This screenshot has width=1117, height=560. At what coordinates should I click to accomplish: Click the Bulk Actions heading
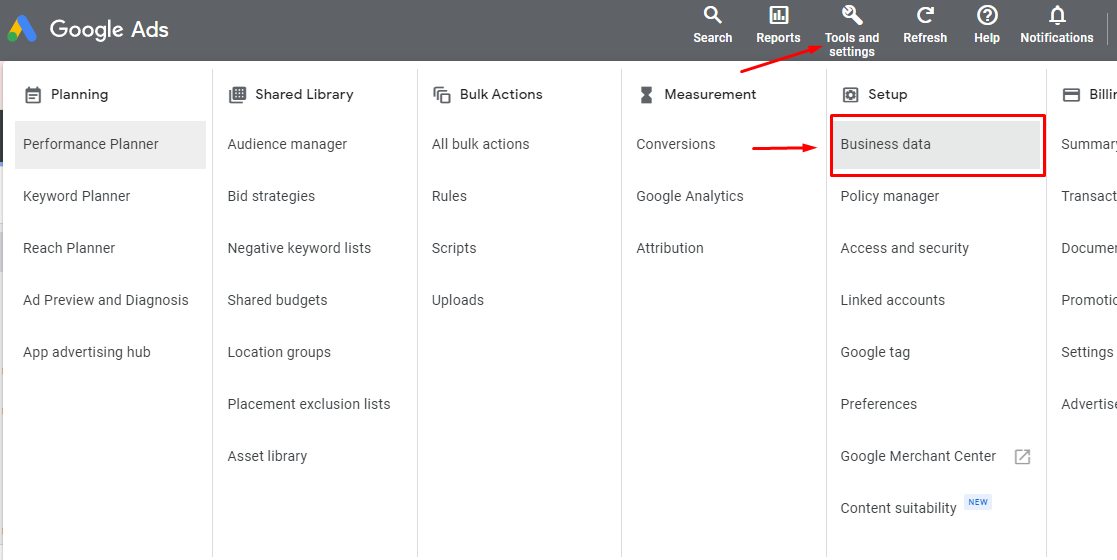(x=501, y=94)
